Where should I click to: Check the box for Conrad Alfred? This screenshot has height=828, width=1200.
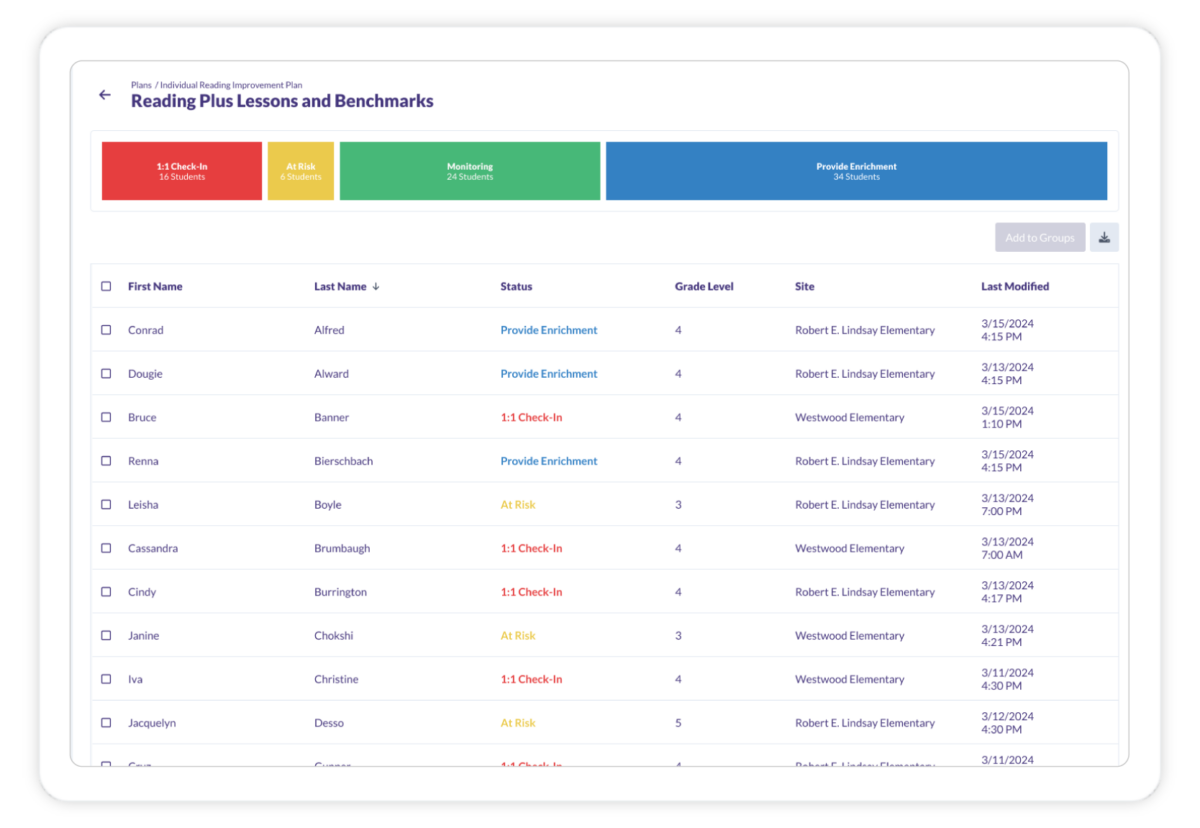coord(107,330)
